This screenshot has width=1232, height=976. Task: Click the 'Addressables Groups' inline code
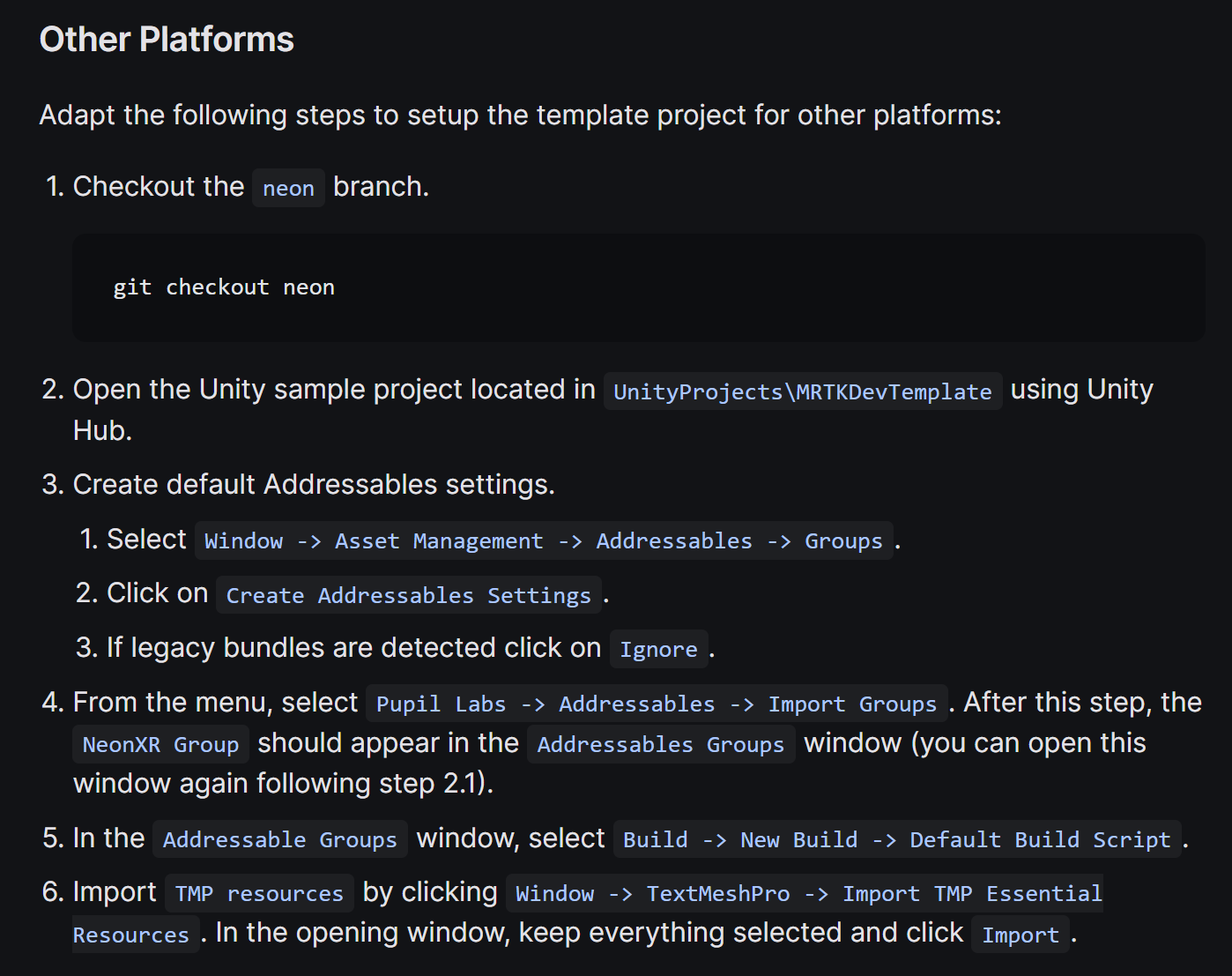point(660,744)
